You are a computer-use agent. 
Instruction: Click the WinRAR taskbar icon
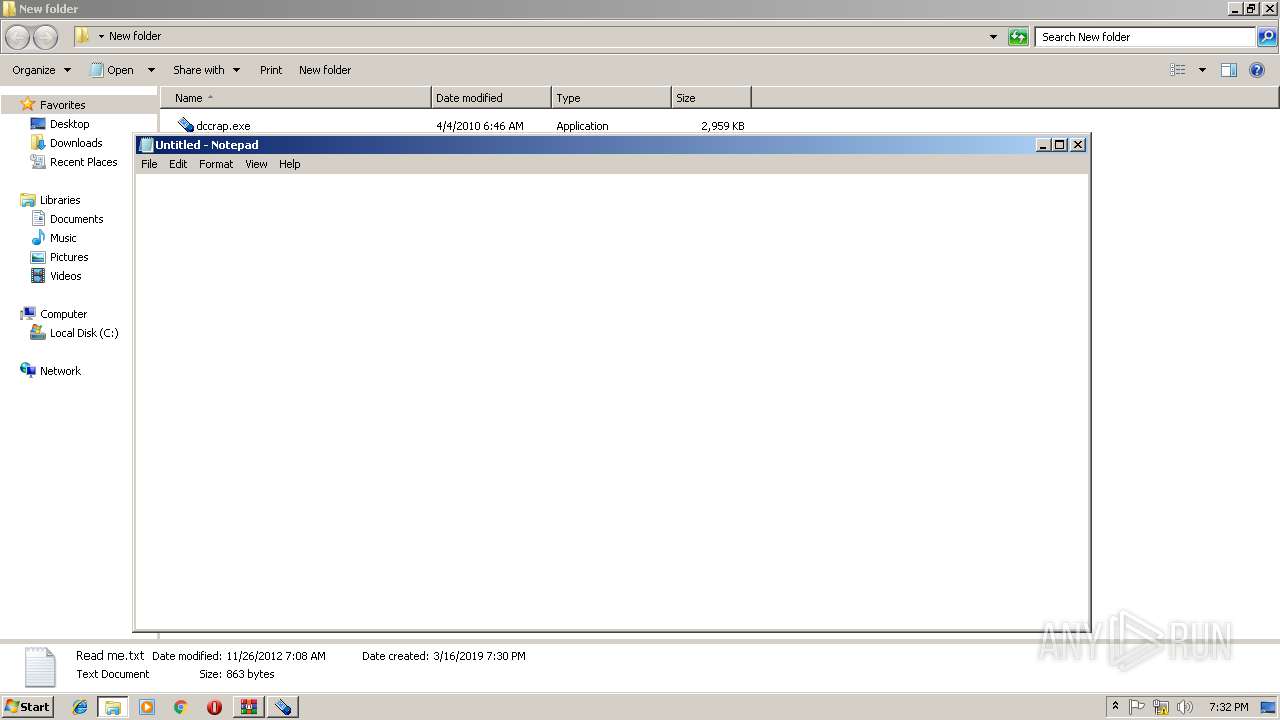point(249,707)
